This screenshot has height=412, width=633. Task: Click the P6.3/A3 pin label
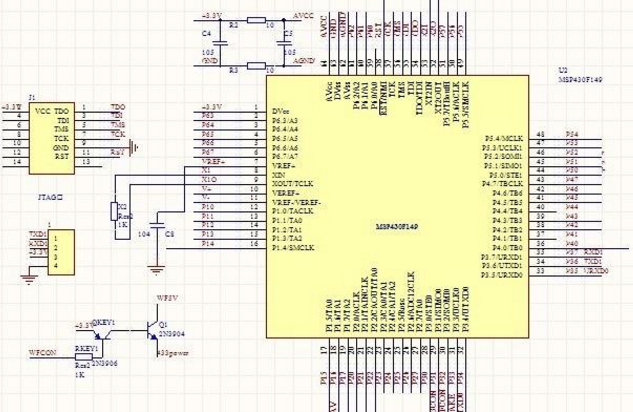pos(285,120)
